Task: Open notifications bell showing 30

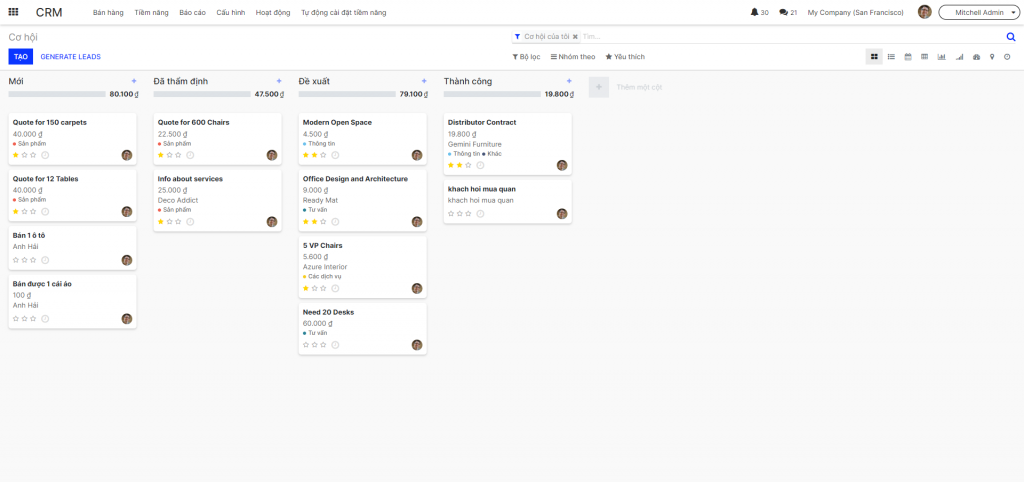Action: click(x=760, y=12)
